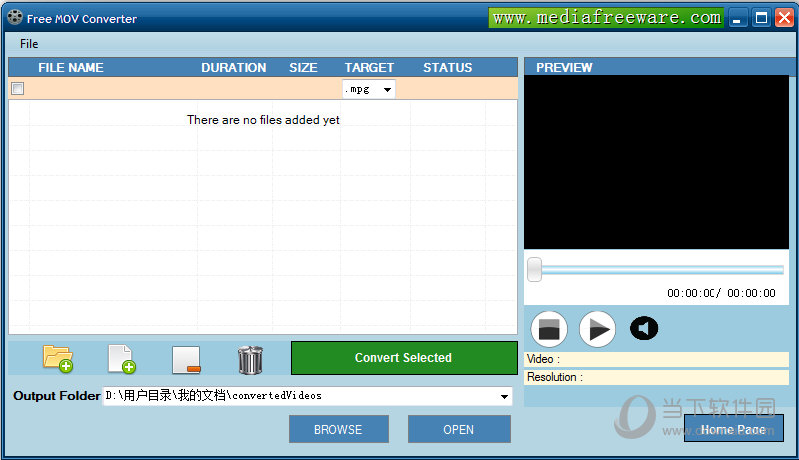Stop preview playback

pyautogui.click(x=549, y=329)
